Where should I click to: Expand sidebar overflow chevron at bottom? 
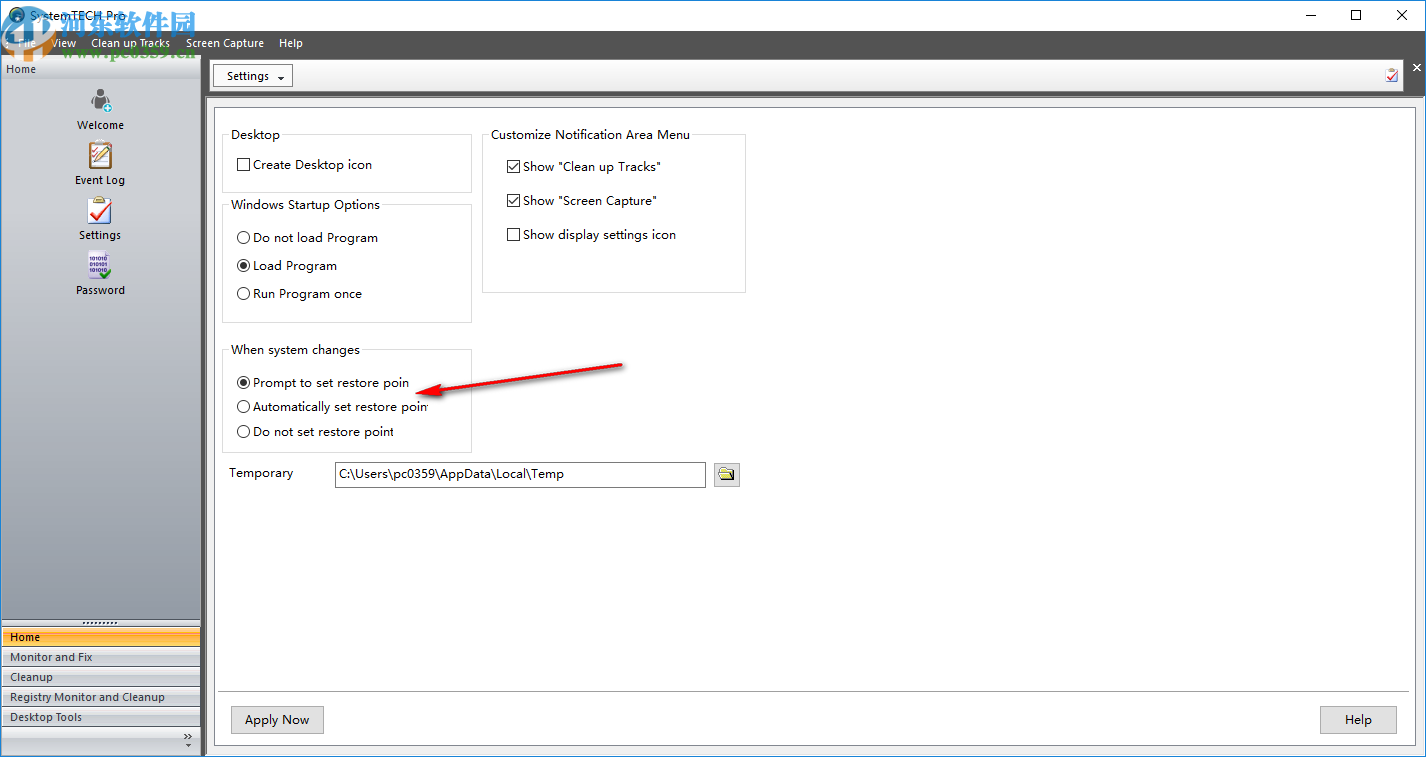188,739
